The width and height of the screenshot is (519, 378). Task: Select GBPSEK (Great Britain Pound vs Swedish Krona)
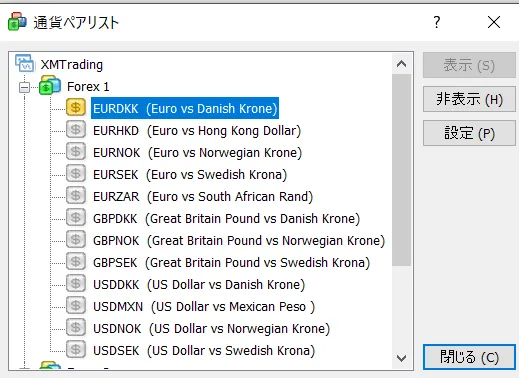231,263
